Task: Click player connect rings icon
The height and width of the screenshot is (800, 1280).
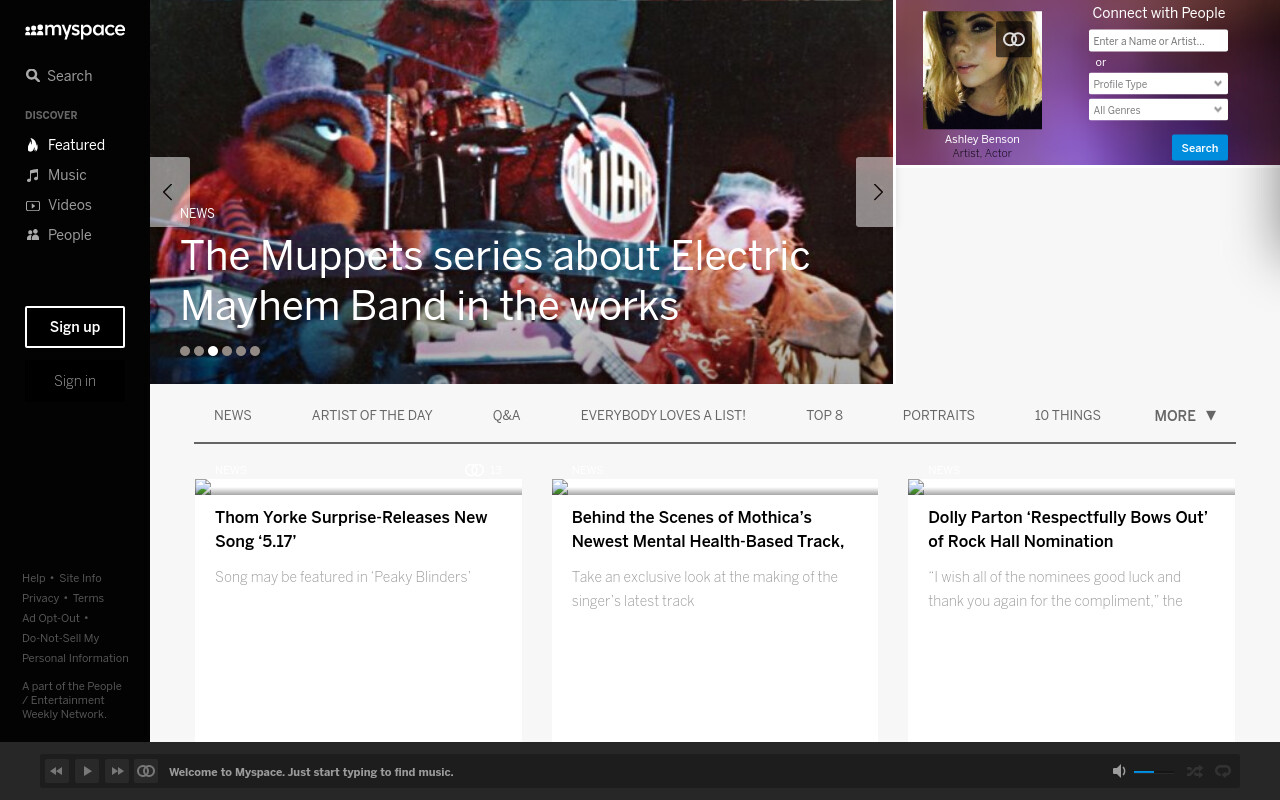Action: pos(146,771)
